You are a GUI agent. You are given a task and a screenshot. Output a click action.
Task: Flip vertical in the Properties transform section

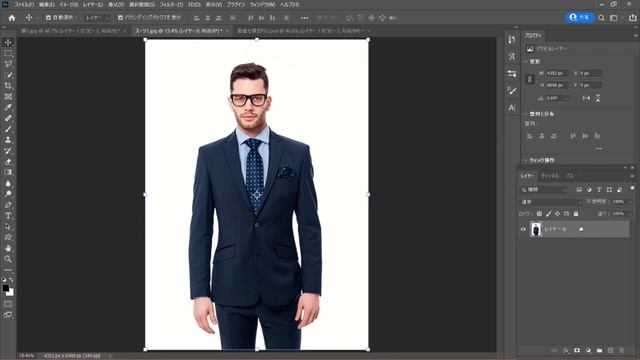[598, 98]
